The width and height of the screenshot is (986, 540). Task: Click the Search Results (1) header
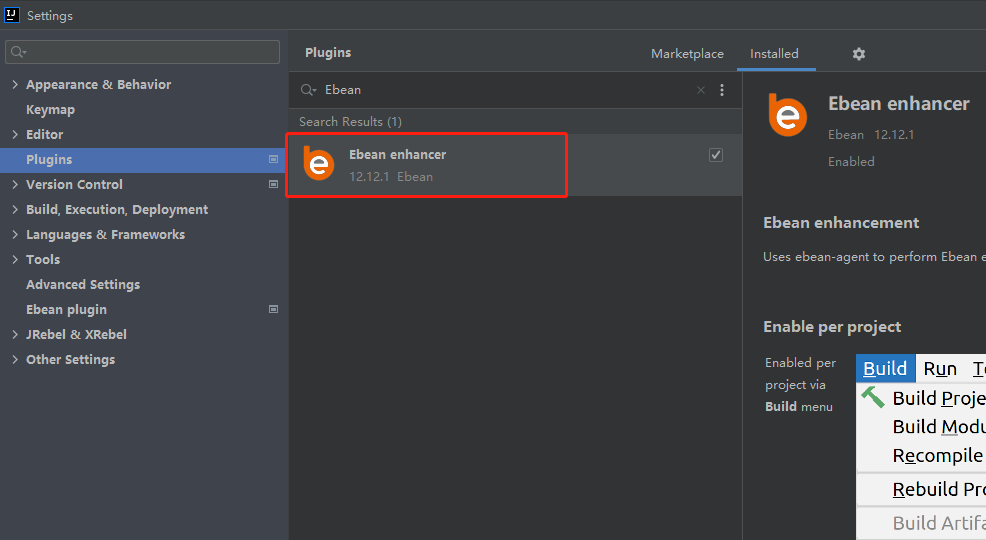pyautogui.click(x=350, y=122)
